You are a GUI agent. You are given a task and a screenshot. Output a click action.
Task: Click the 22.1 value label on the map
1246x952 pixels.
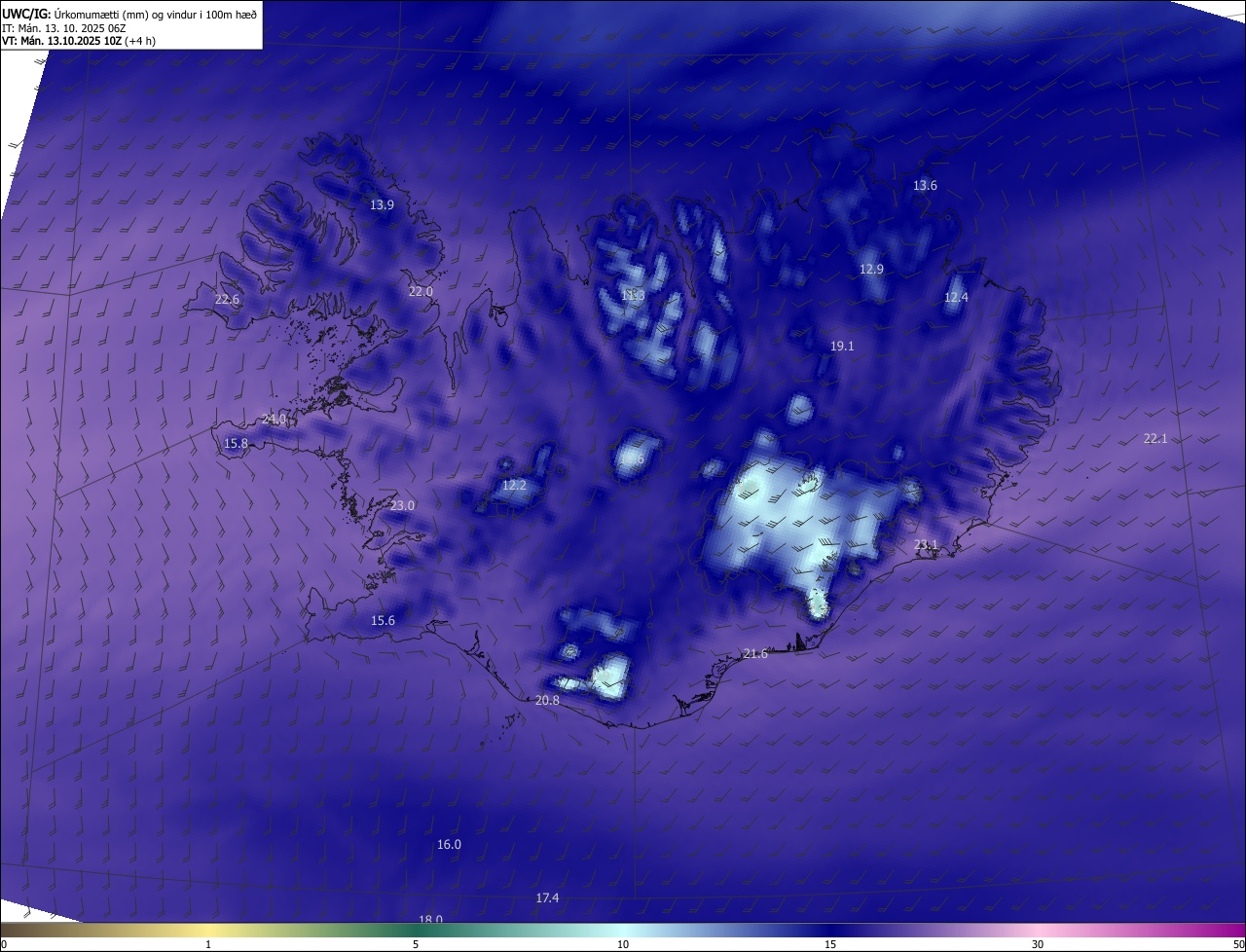pyautogui.click(x=1155, y=439)
